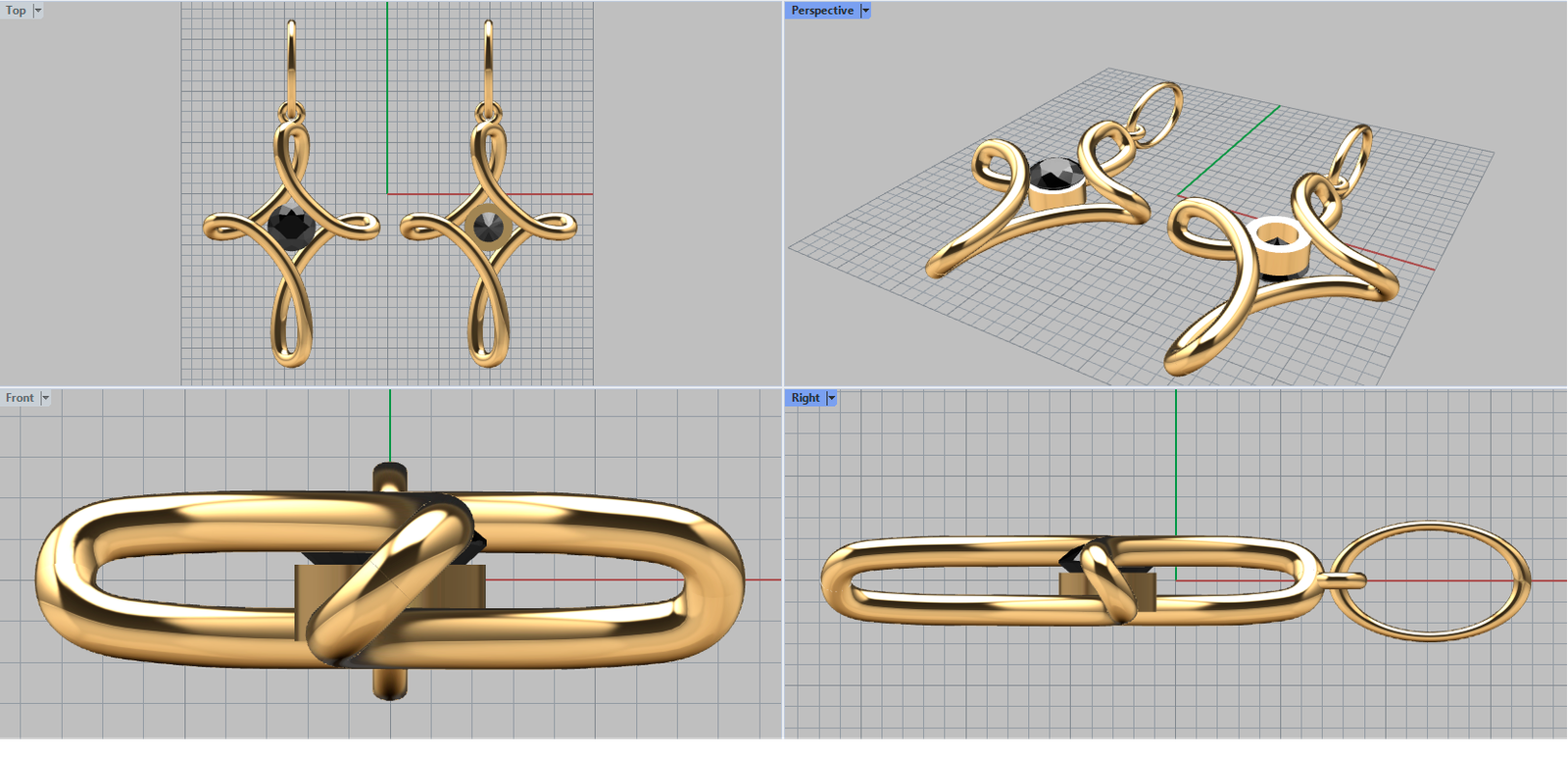Activate the Perspective viewport title

pos(821,11)
